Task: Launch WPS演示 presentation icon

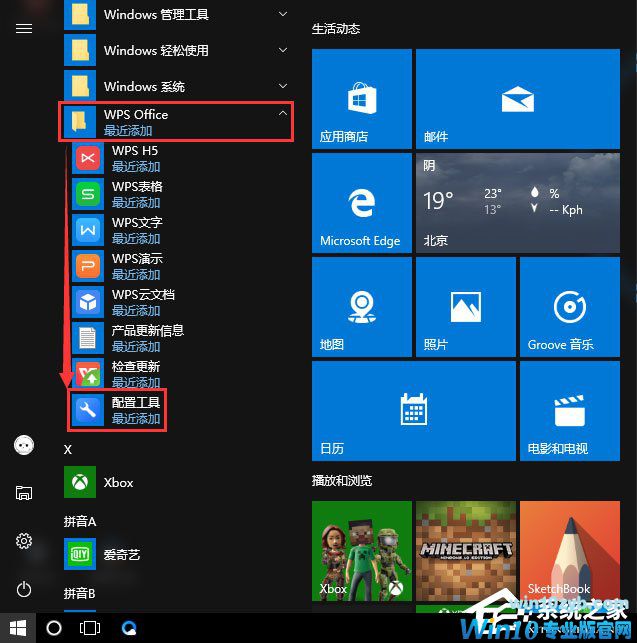Action: [x=88, y=266]
